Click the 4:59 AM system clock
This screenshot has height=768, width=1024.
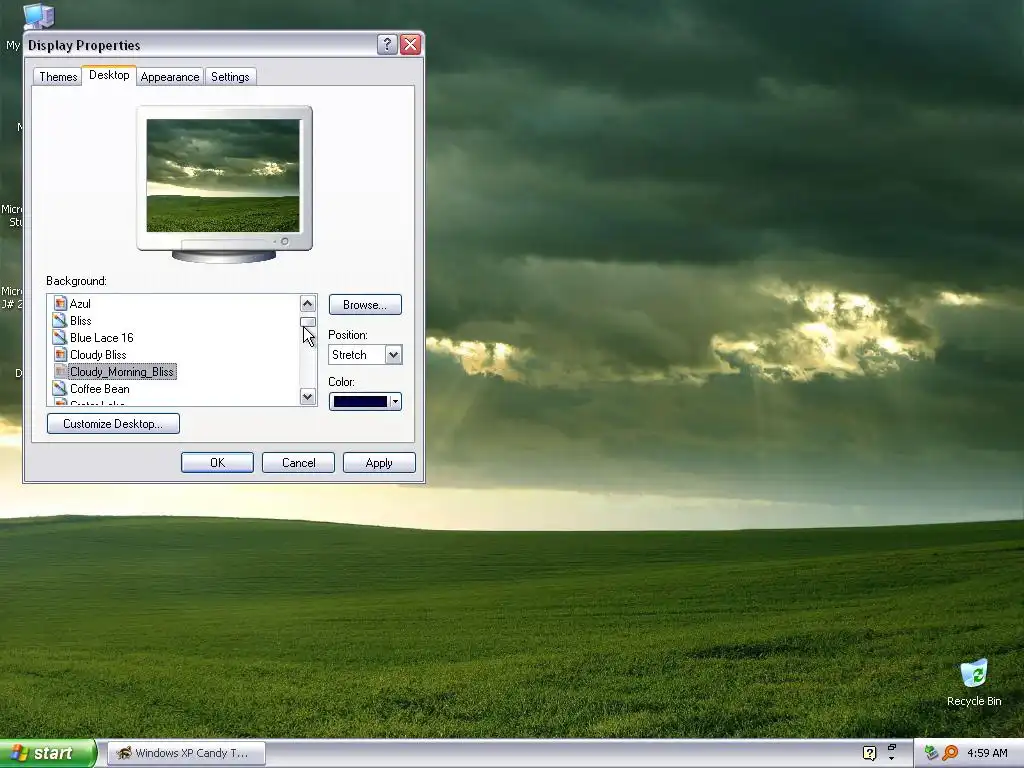[x=987, y=753]
